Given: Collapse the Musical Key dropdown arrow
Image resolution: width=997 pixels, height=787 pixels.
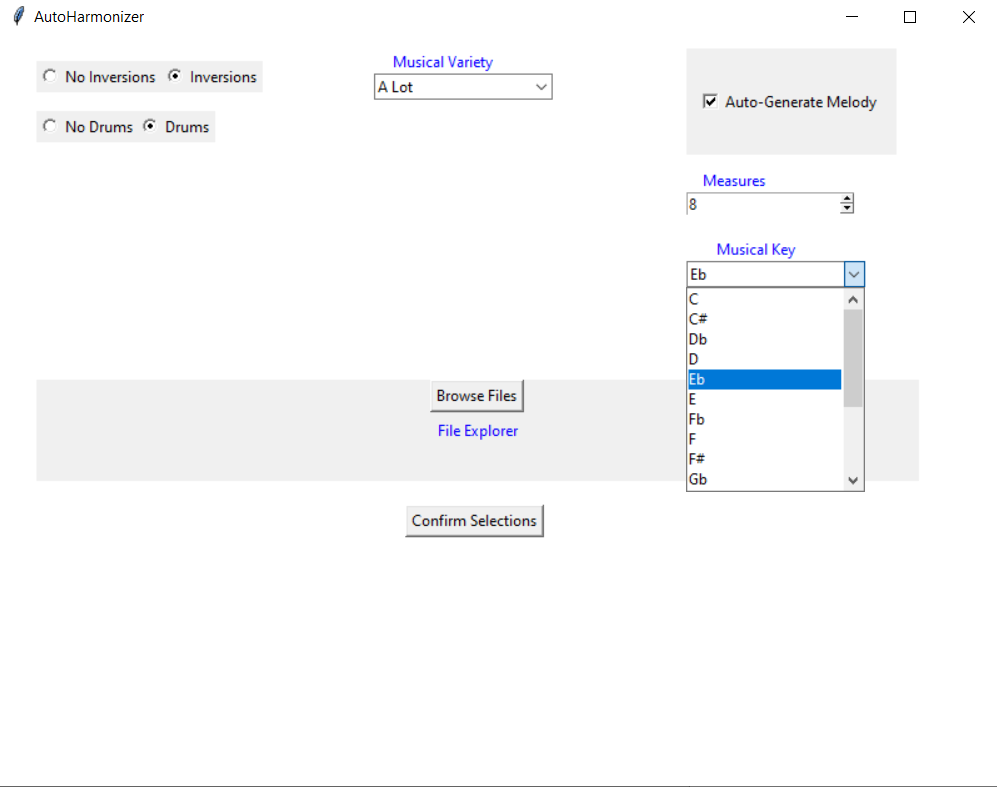Looking at the screenshot, I should 854,275.
